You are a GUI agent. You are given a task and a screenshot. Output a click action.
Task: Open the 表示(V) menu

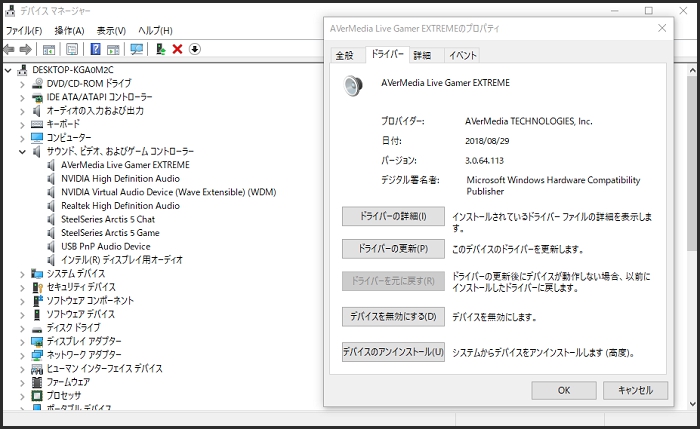pyautogui.click(x=111, y=30)
